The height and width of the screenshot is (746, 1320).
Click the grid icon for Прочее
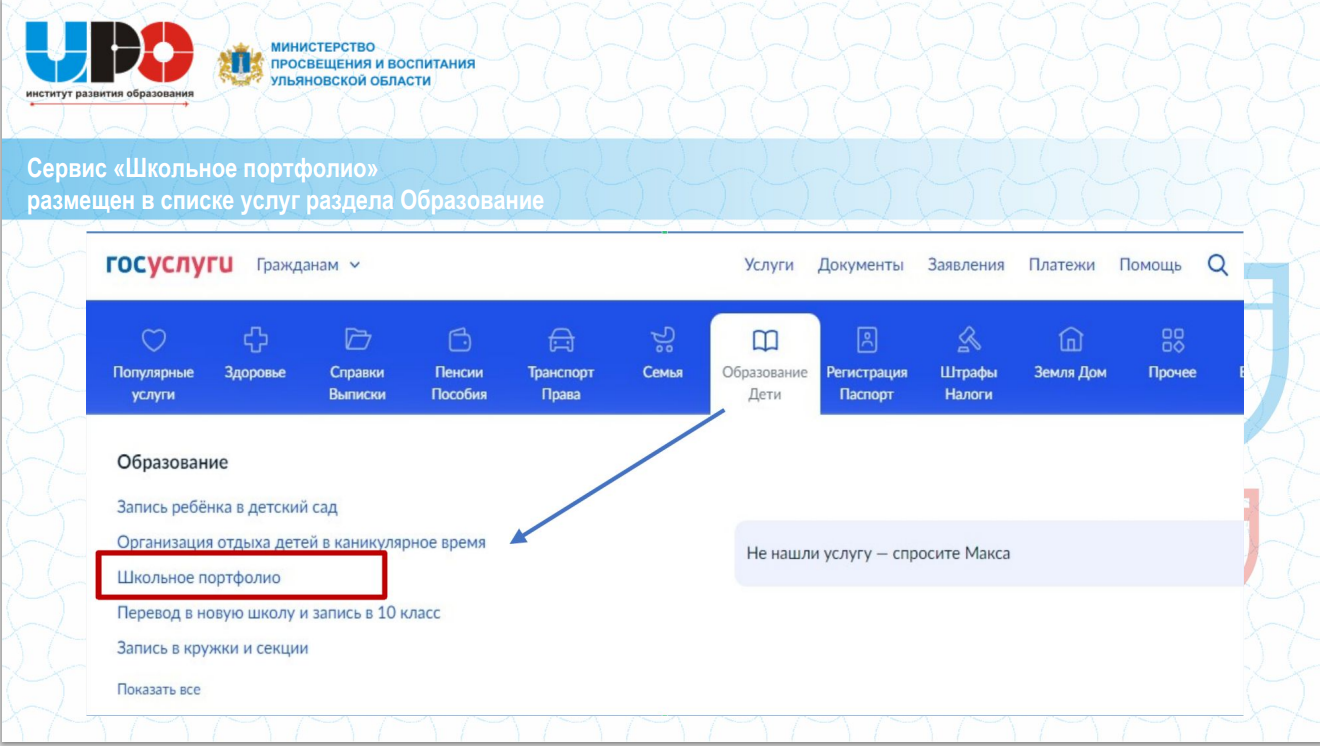[x=1172, y=340]
